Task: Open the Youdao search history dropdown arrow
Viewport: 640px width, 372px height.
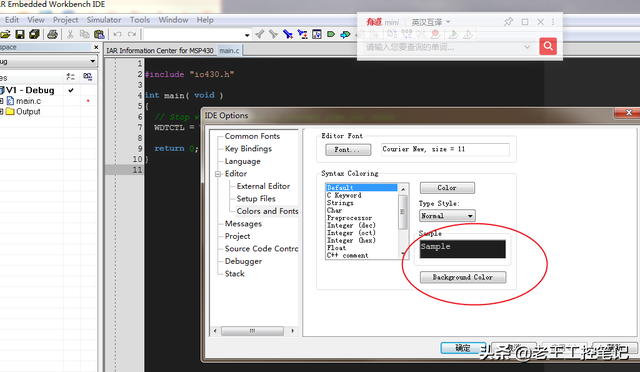Action: 527,47
